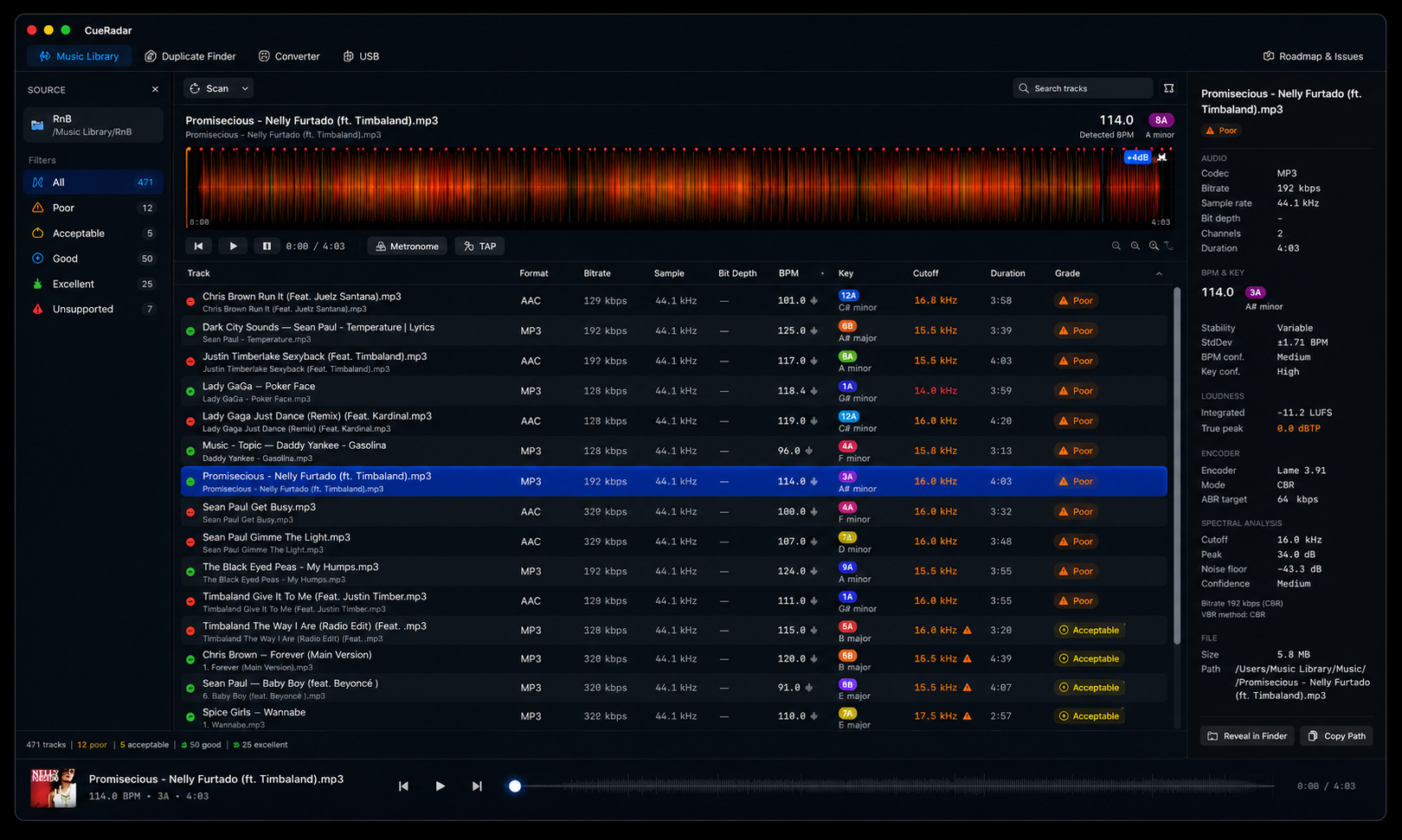Click the 3A key badge in details panel
This screenshot has height=840, width=1402.
(1255, 292)
